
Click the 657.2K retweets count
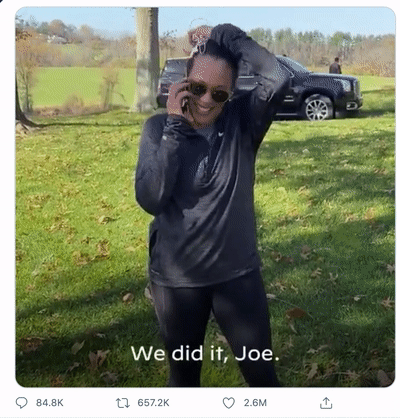click(153, 403)
